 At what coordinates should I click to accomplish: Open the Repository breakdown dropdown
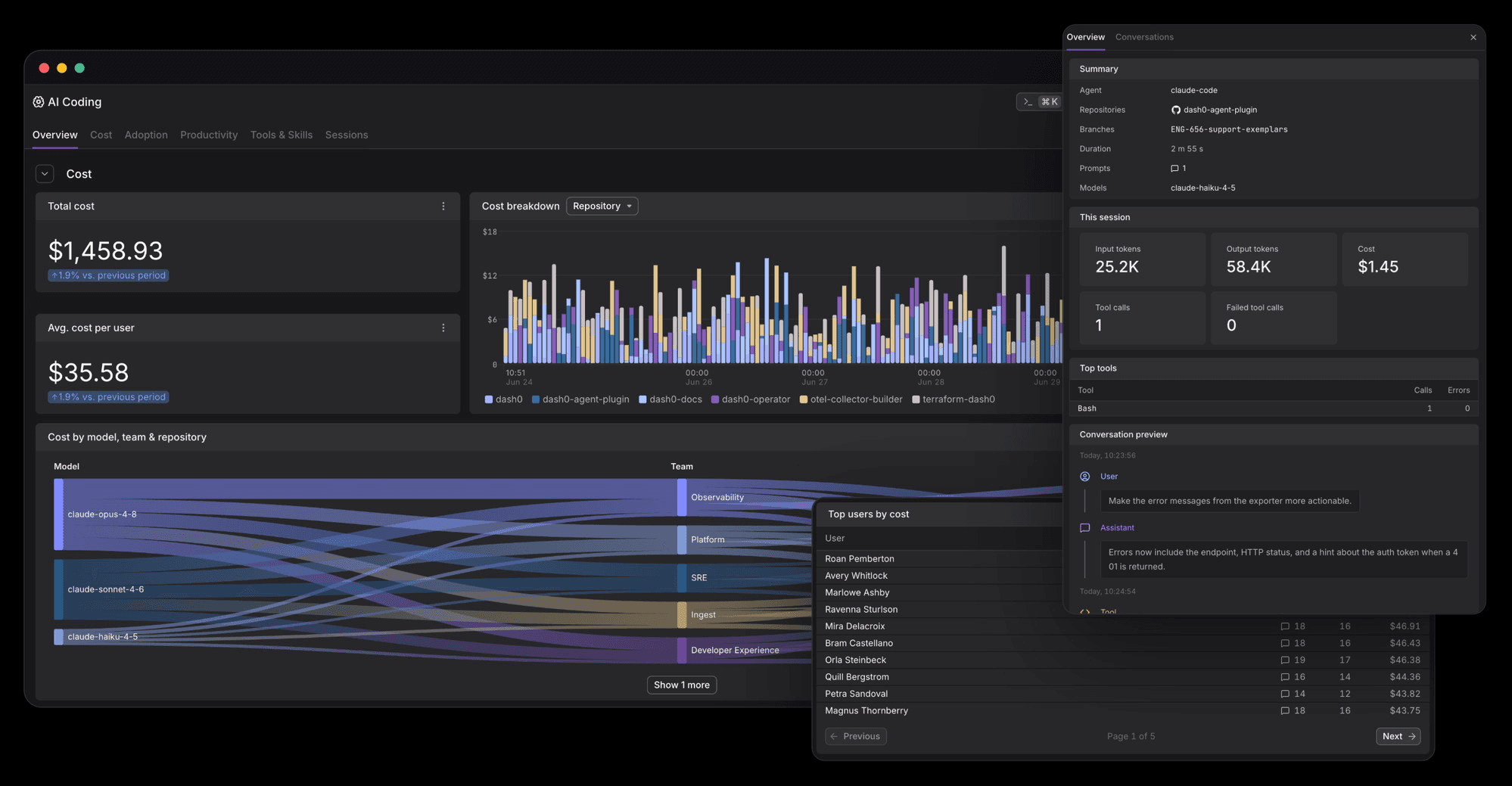[602, 207]
